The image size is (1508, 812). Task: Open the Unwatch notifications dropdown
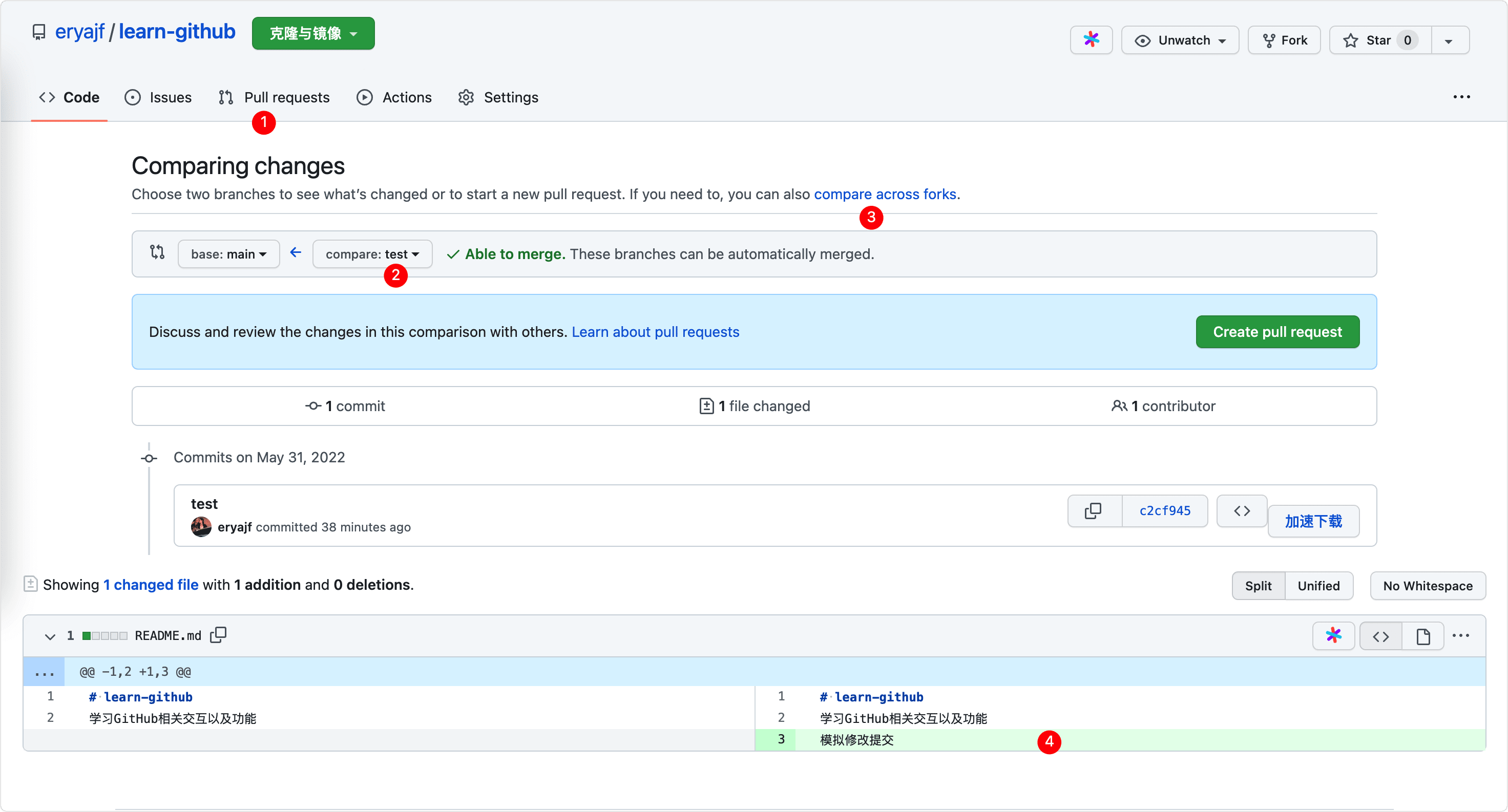1180,40
